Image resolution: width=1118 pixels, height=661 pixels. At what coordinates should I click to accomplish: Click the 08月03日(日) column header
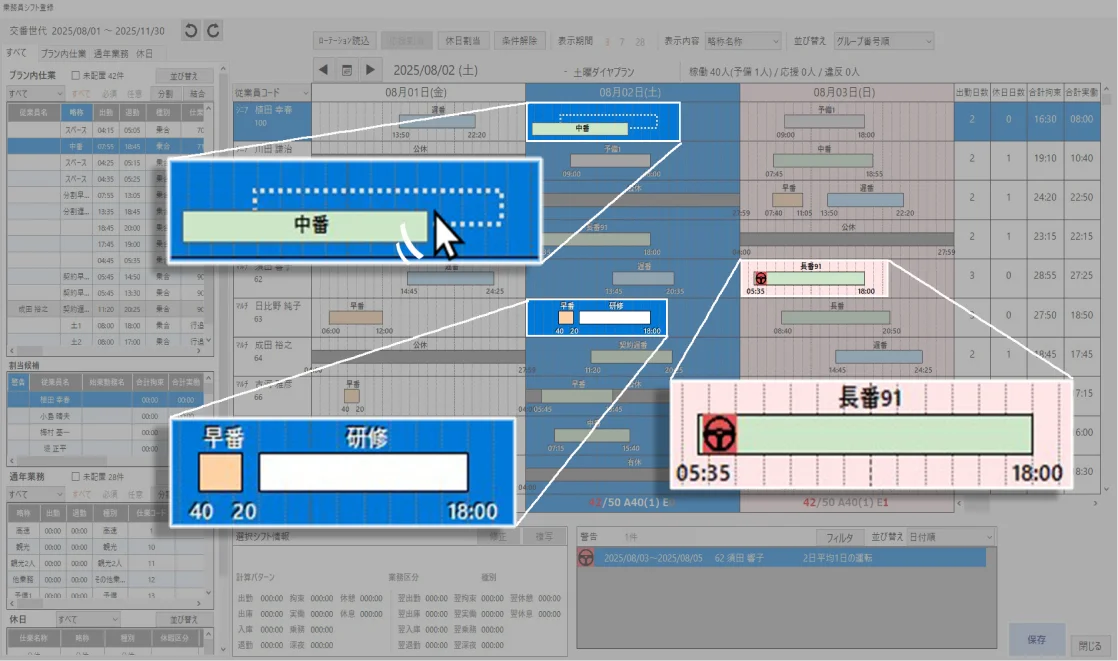point(846,92)
